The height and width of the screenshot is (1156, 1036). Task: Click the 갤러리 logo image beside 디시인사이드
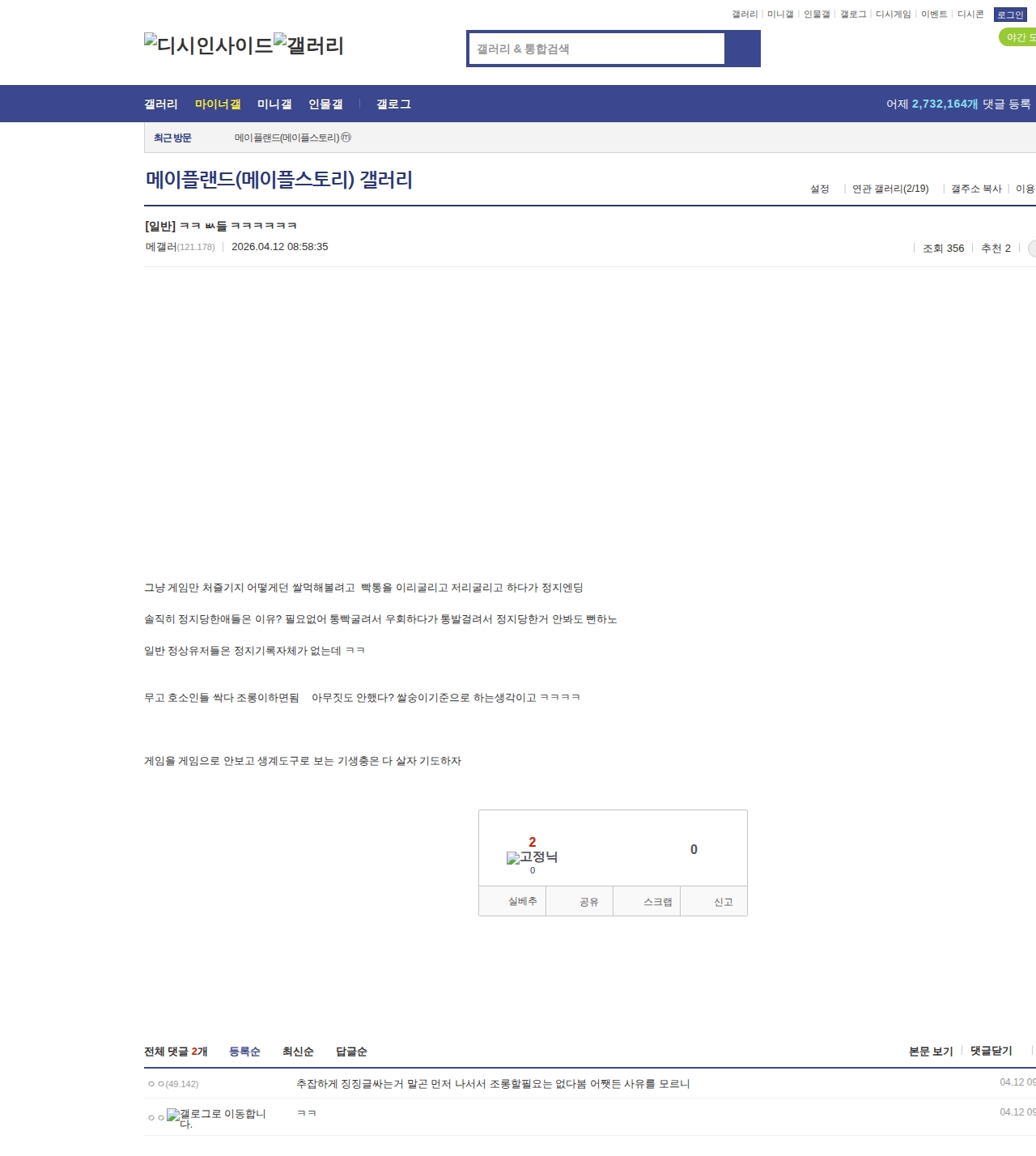[309, 45]
